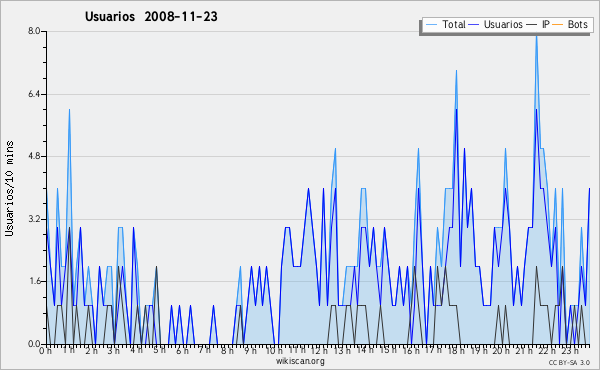Click the '22 h' x-axis label
The image size is (600, 370).
point(547,351)
